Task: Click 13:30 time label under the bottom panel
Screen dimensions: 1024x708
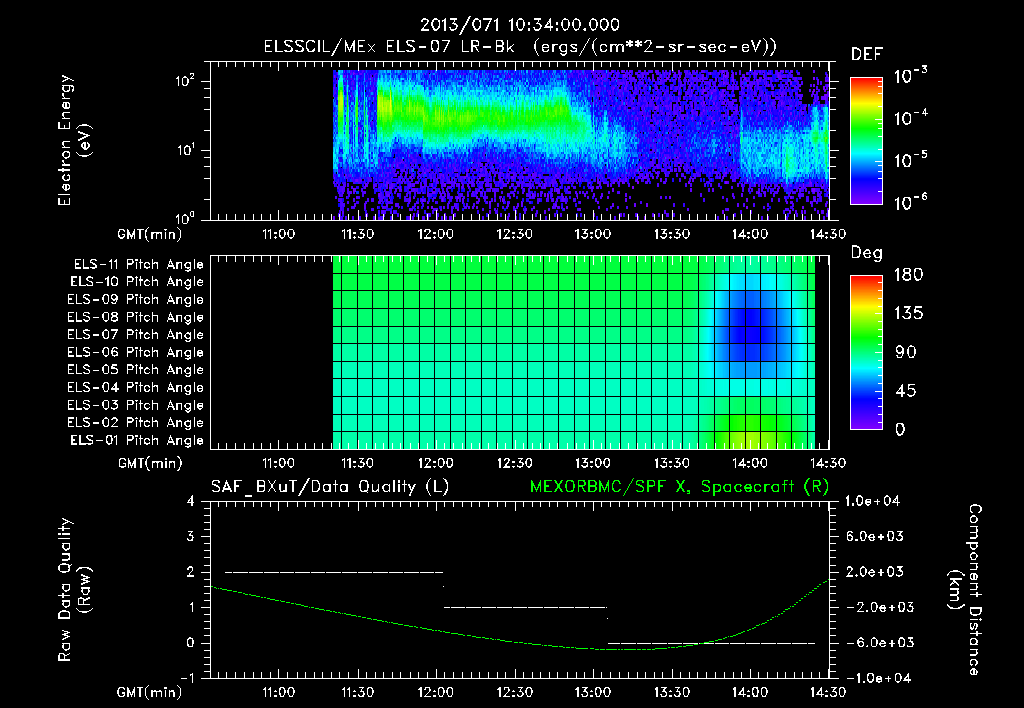Action: pos(671,692)
